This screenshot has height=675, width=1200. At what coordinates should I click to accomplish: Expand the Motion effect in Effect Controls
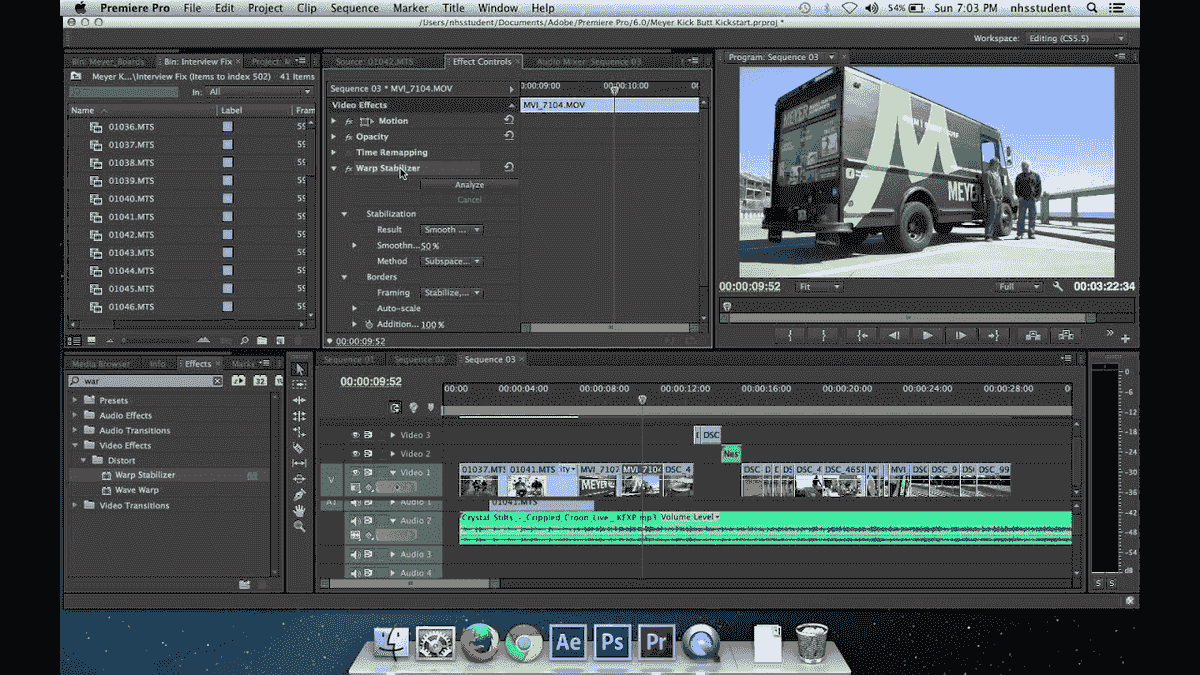[335, 120]
